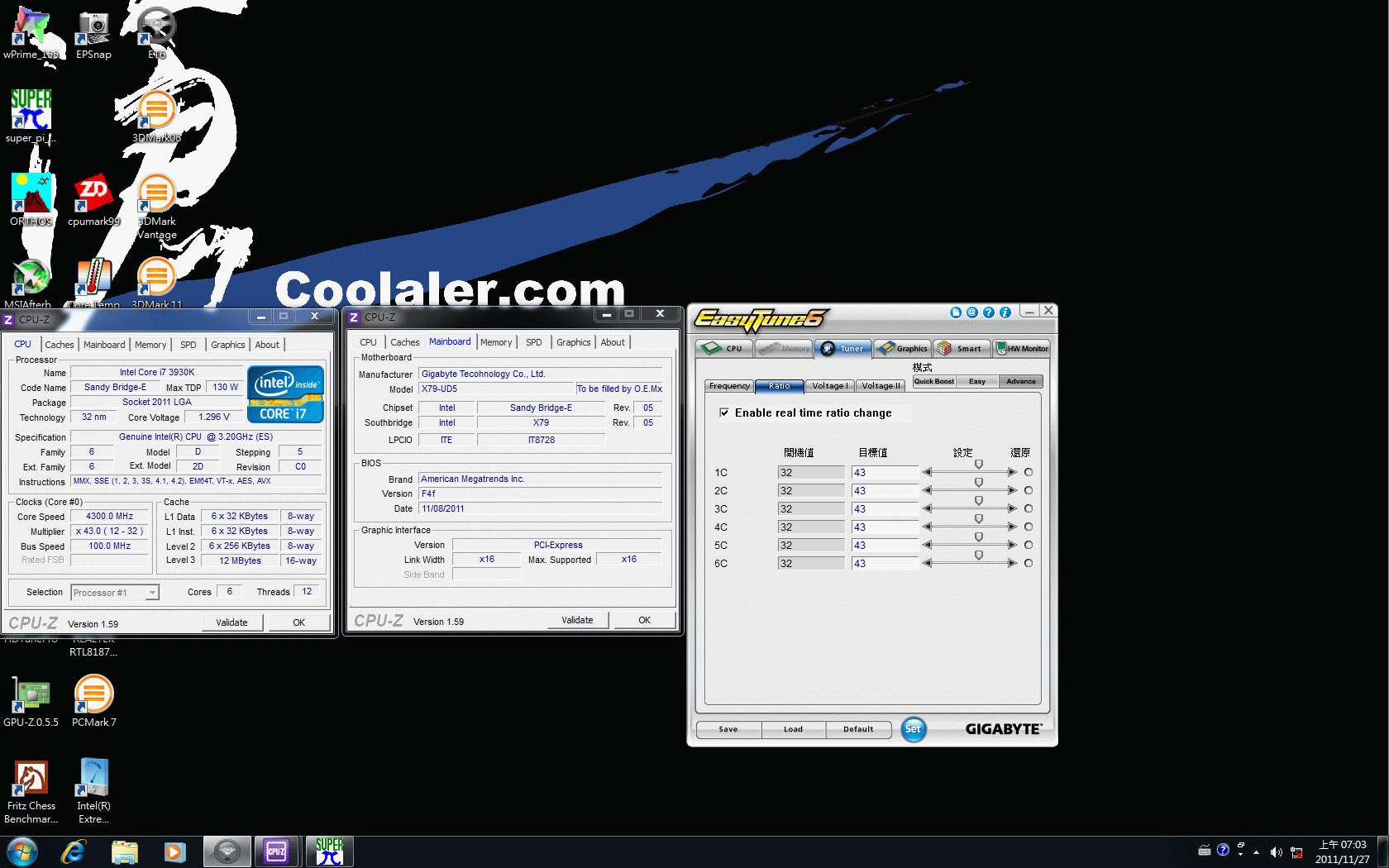The width and height of the screenshot is (1389, 868).
Task: Select the restore radio button for 3C
Action: [x=1029, y=508]
